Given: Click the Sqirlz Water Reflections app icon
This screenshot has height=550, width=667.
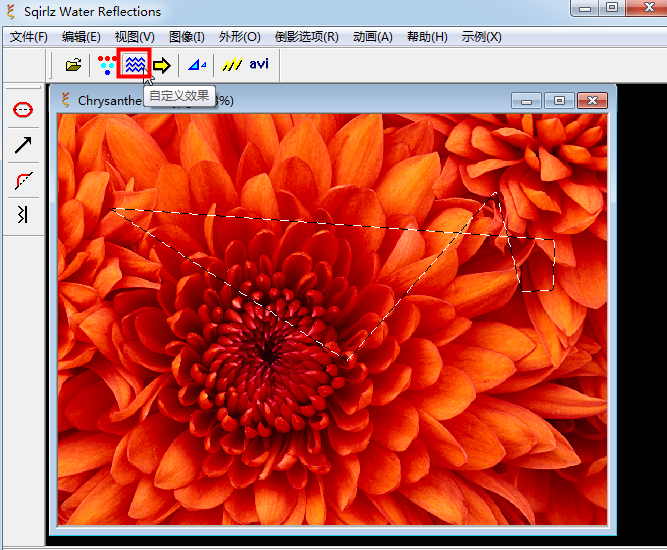Looking at the screenshot, I should click(x=11, y=11).
